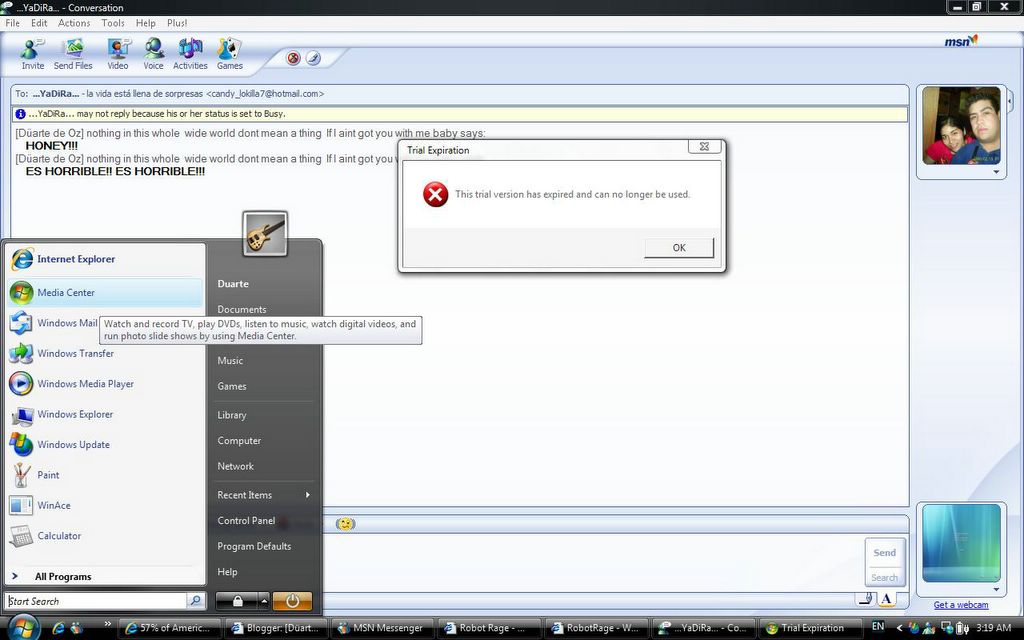Open the Actions menu

74,23
